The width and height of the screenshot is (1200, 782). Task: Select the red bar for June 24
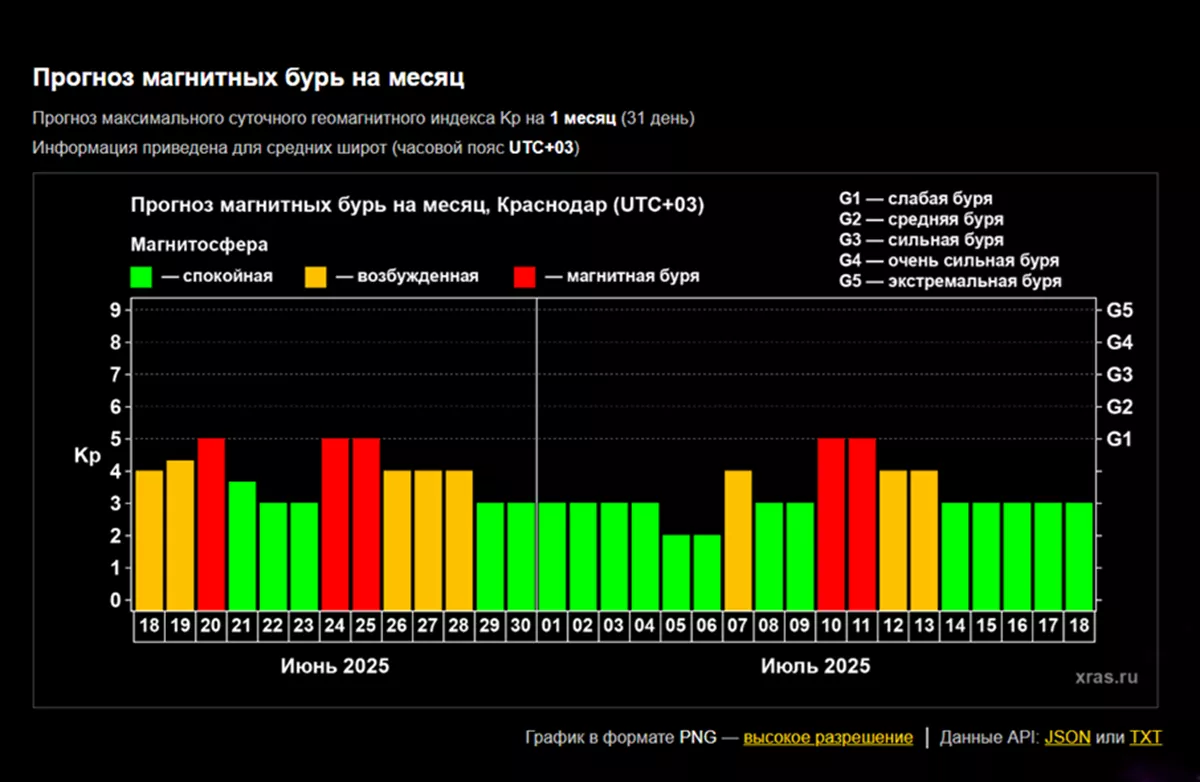tap(335, 523)
